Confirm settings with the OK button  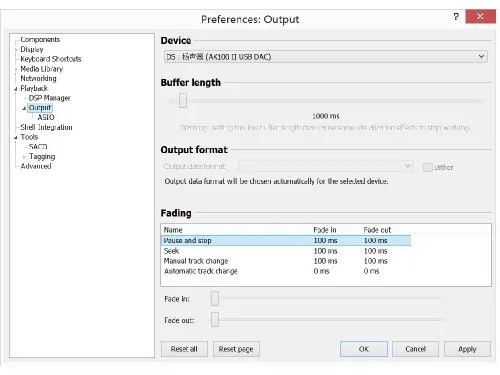tap(364, 349)
